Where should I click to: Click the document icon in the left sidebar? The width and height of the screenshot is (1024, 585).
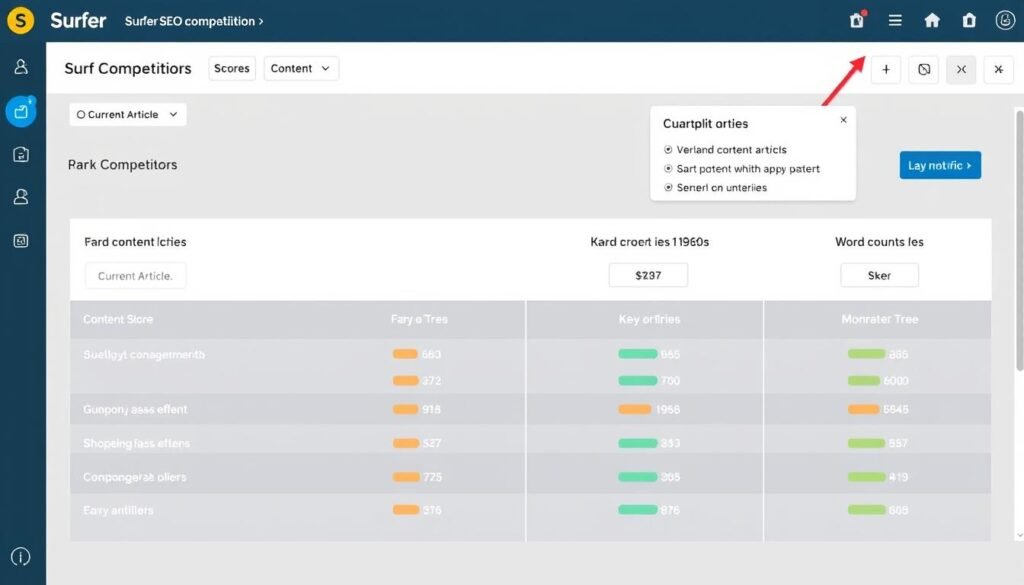[x=20, y=154]
